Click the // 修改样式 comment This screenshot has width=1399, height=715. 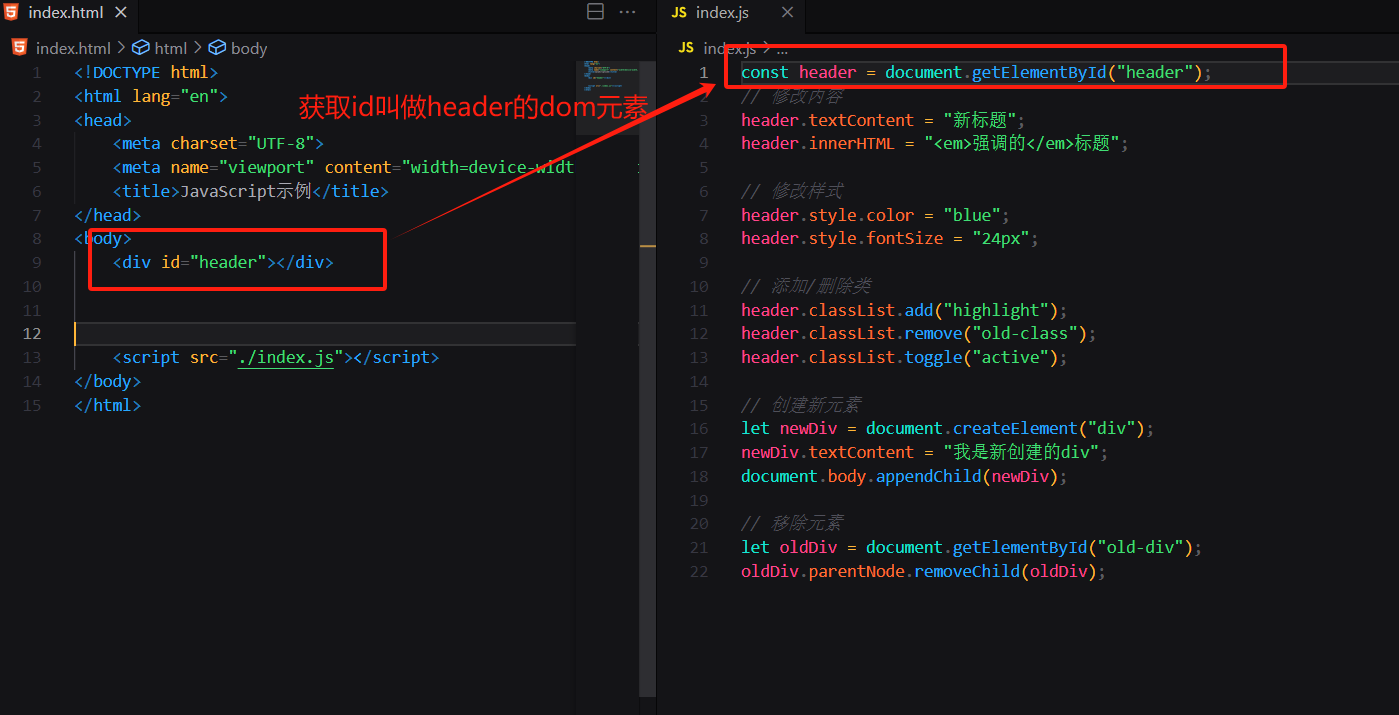coord(792,191)
